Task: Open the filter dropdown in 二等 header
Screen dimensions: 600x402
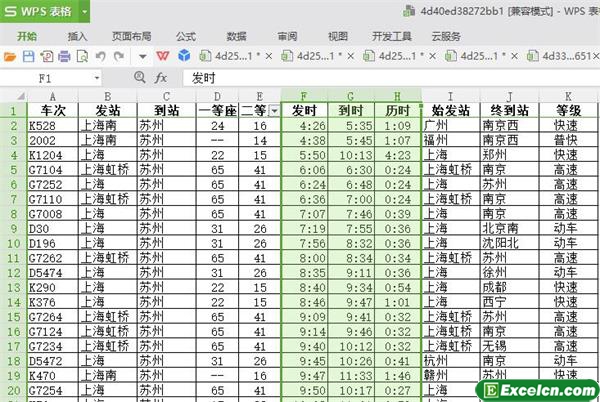Action: click(x=274, y=111)
